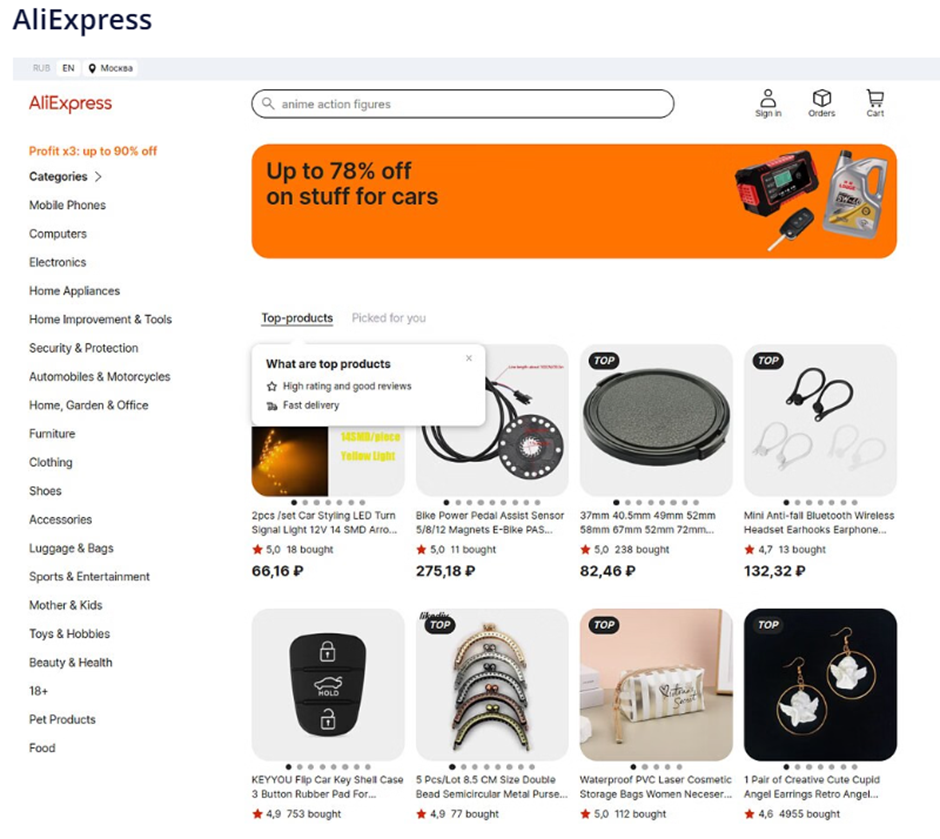Screen dimensions: 940x839
Task: Switch to Picked for you tab
Action: coord(388,318)
